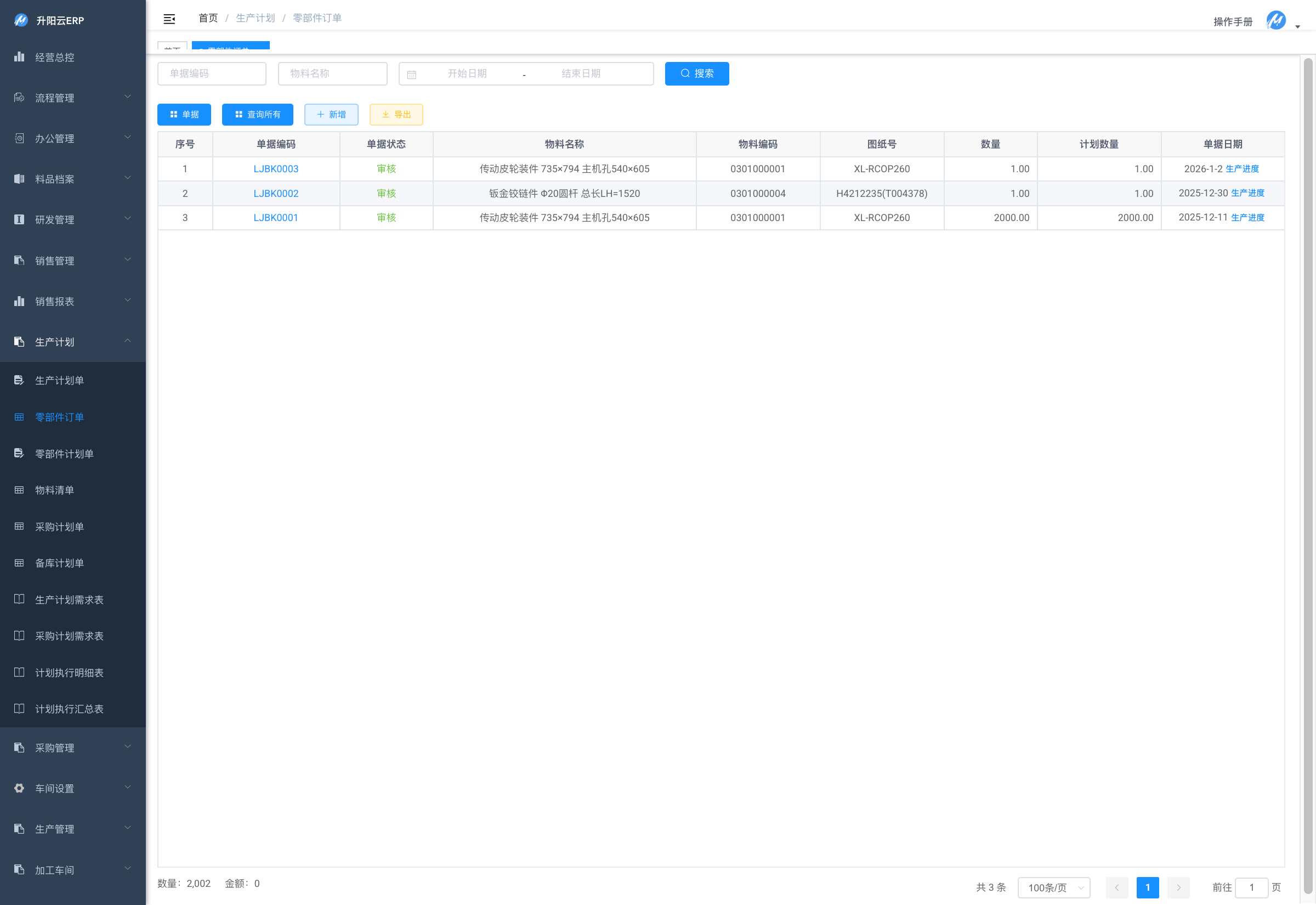The height and width of the screenshot is (905, 1316).
Task: Click the 物料清单 table icon
Action: tap(19, 490)
